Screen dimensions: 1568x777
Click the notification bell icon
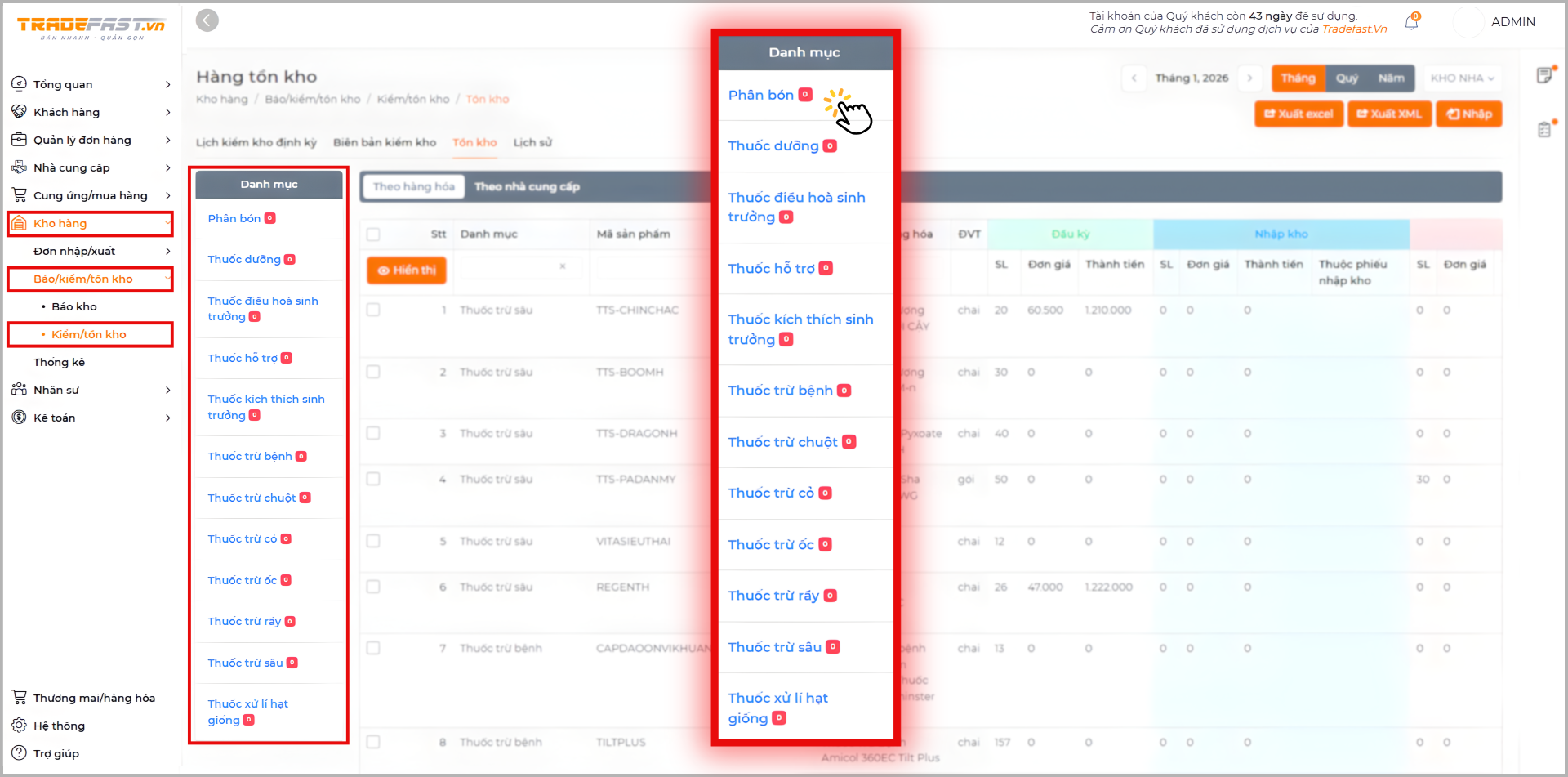tap(1411, 23)
